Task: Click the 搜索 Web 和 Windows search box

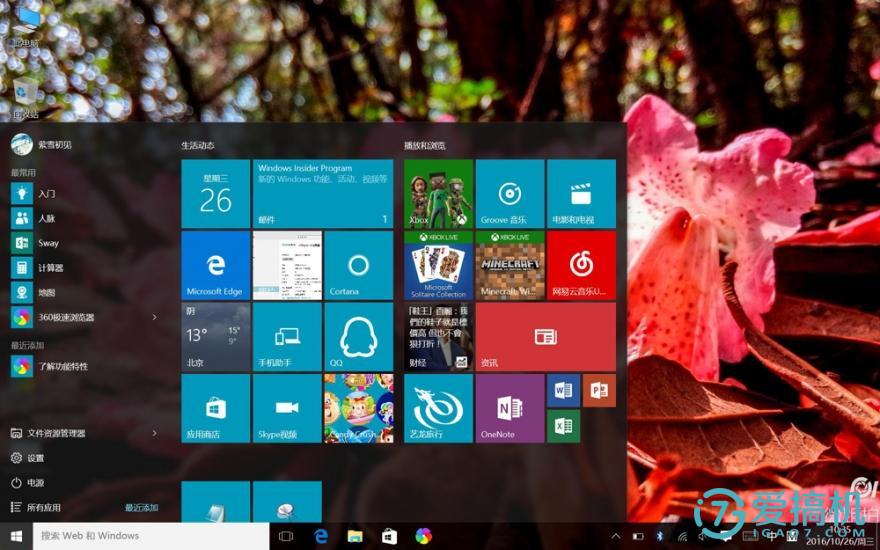Action: click(x=150, y=536)
